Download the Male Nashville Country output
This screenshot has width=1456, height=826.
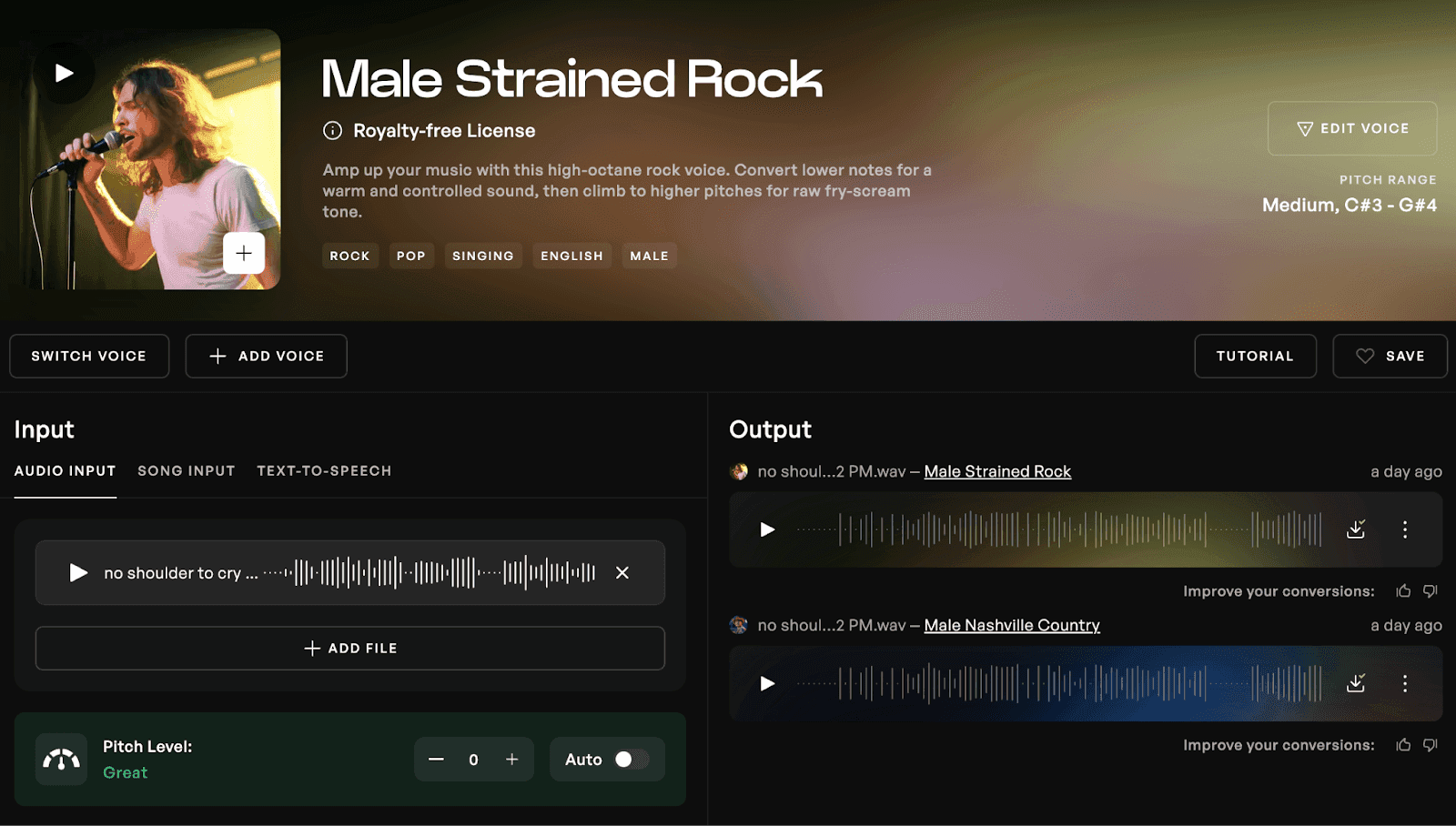click(x=1356, y=683)
